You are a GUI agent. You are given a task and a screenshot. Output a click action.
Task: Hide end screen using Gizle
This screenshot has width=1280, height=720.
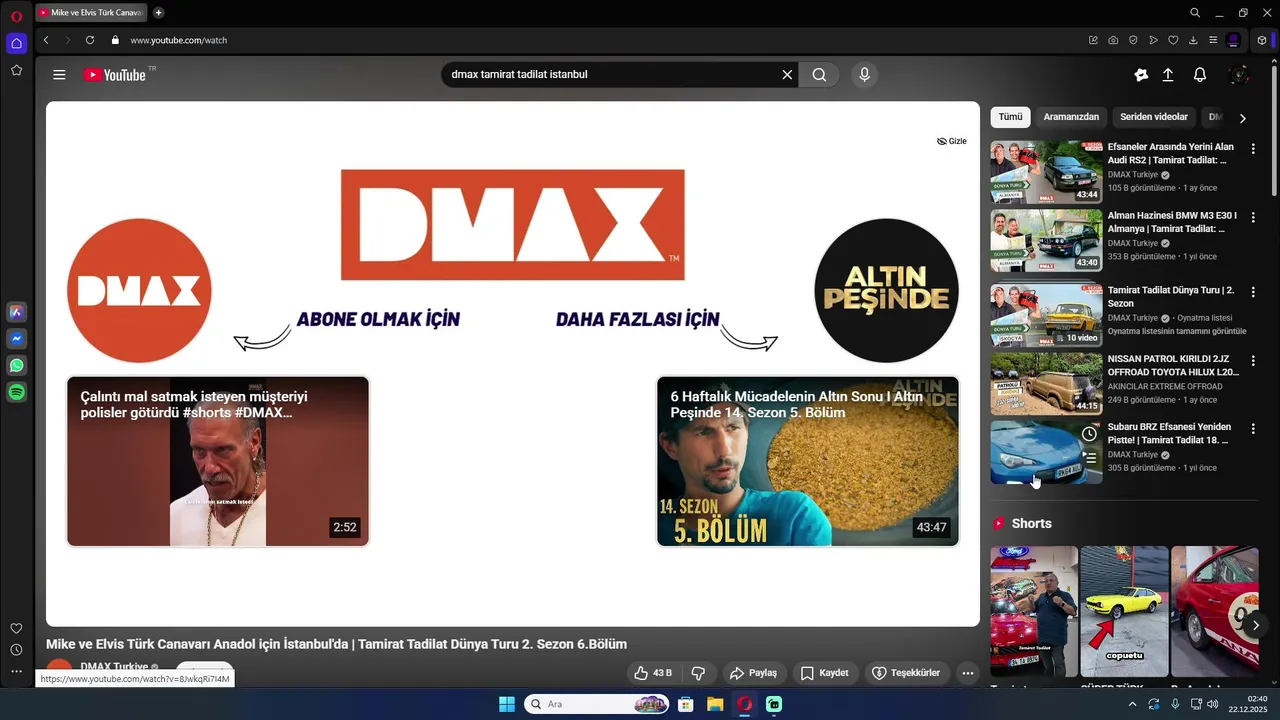coord(952,141)
